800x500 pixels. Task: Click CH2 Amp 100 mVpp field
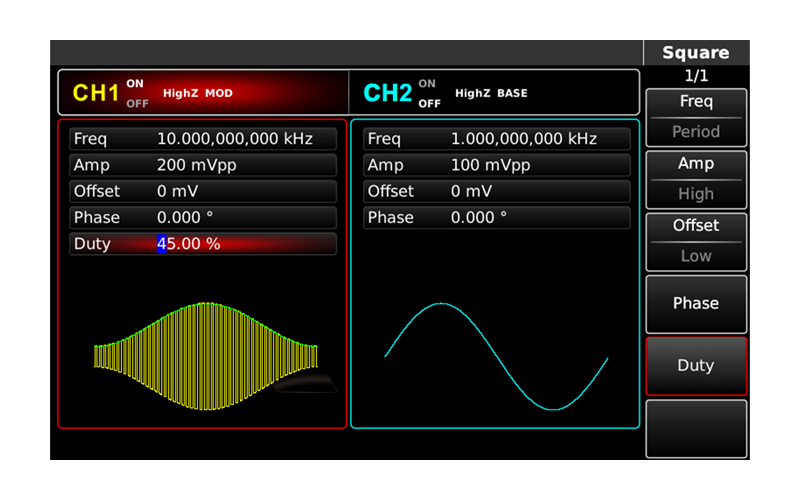tap(497, 165)
